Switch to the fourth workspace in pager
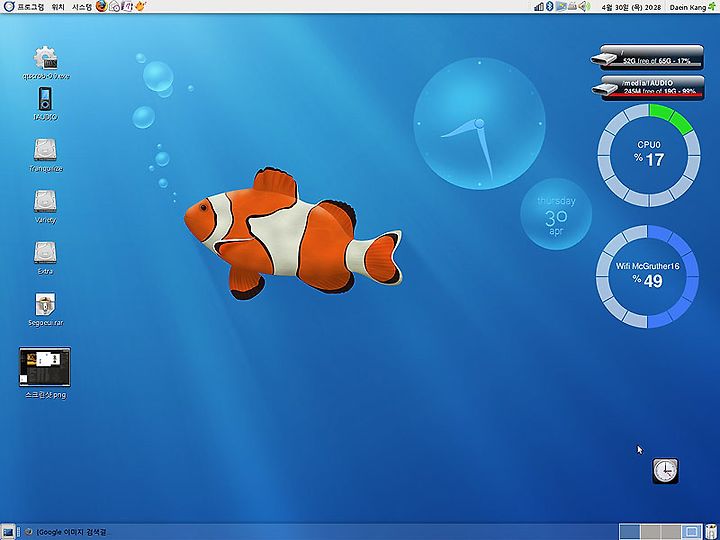Viewport: 720px width, 540px height. 691,532
